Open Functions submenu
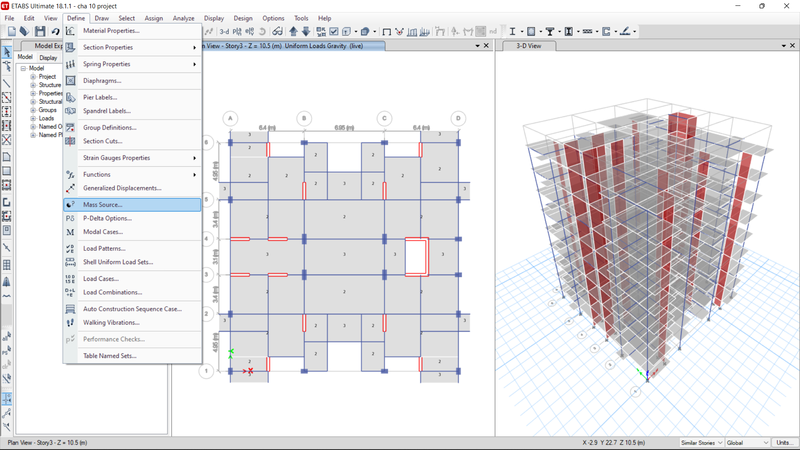The image size is (800, 450). coord(133,174)
